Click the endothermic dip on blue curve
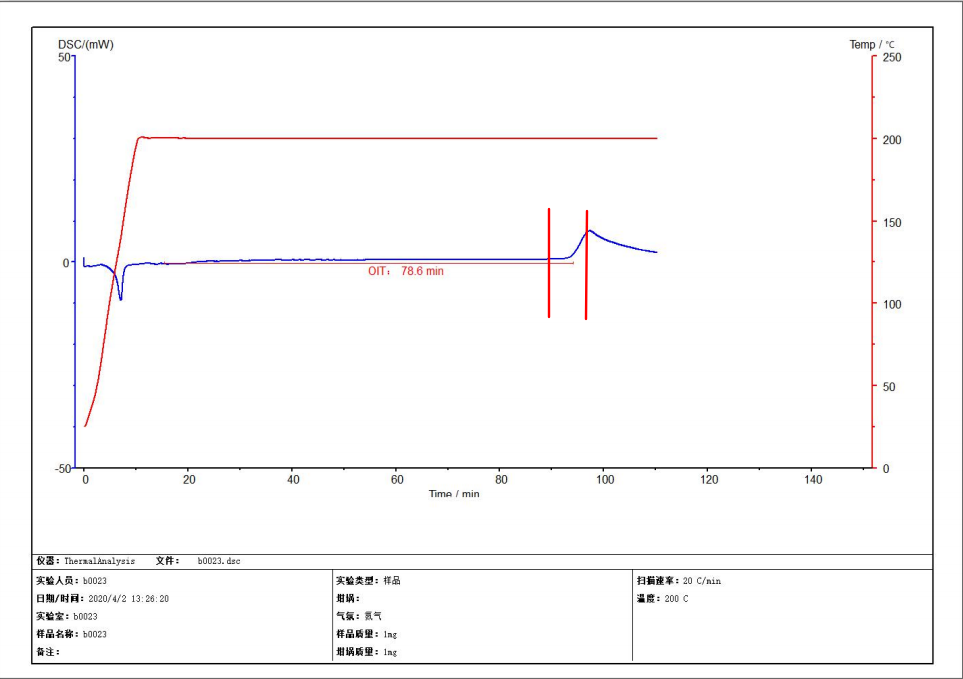963x679 pixels. click(121, 297)
